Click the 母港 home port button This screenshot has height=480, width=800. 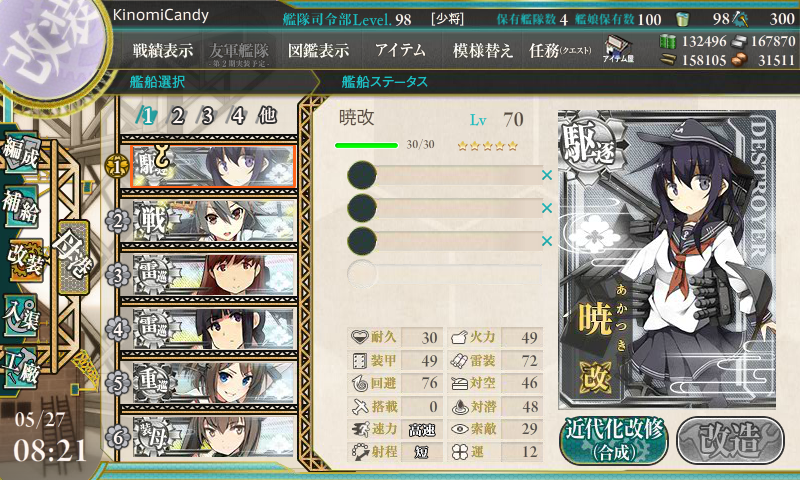(73, 257)
